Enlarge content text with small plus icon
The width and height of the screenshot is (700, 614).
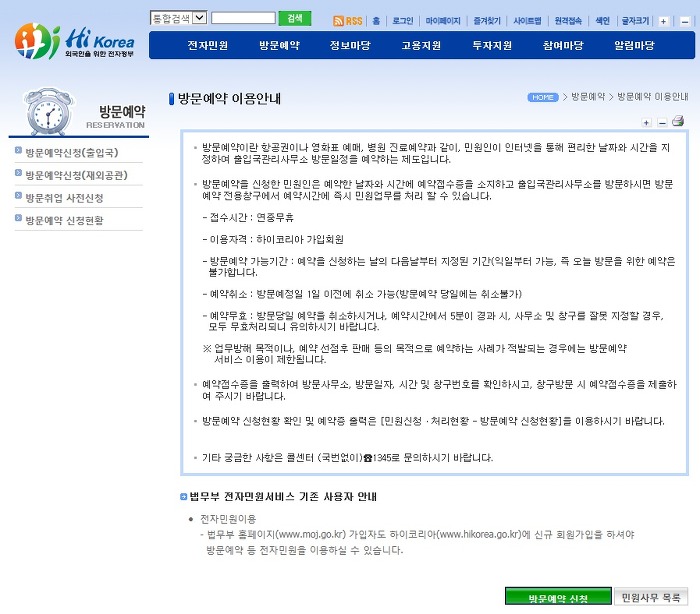[x=646, y=122]
